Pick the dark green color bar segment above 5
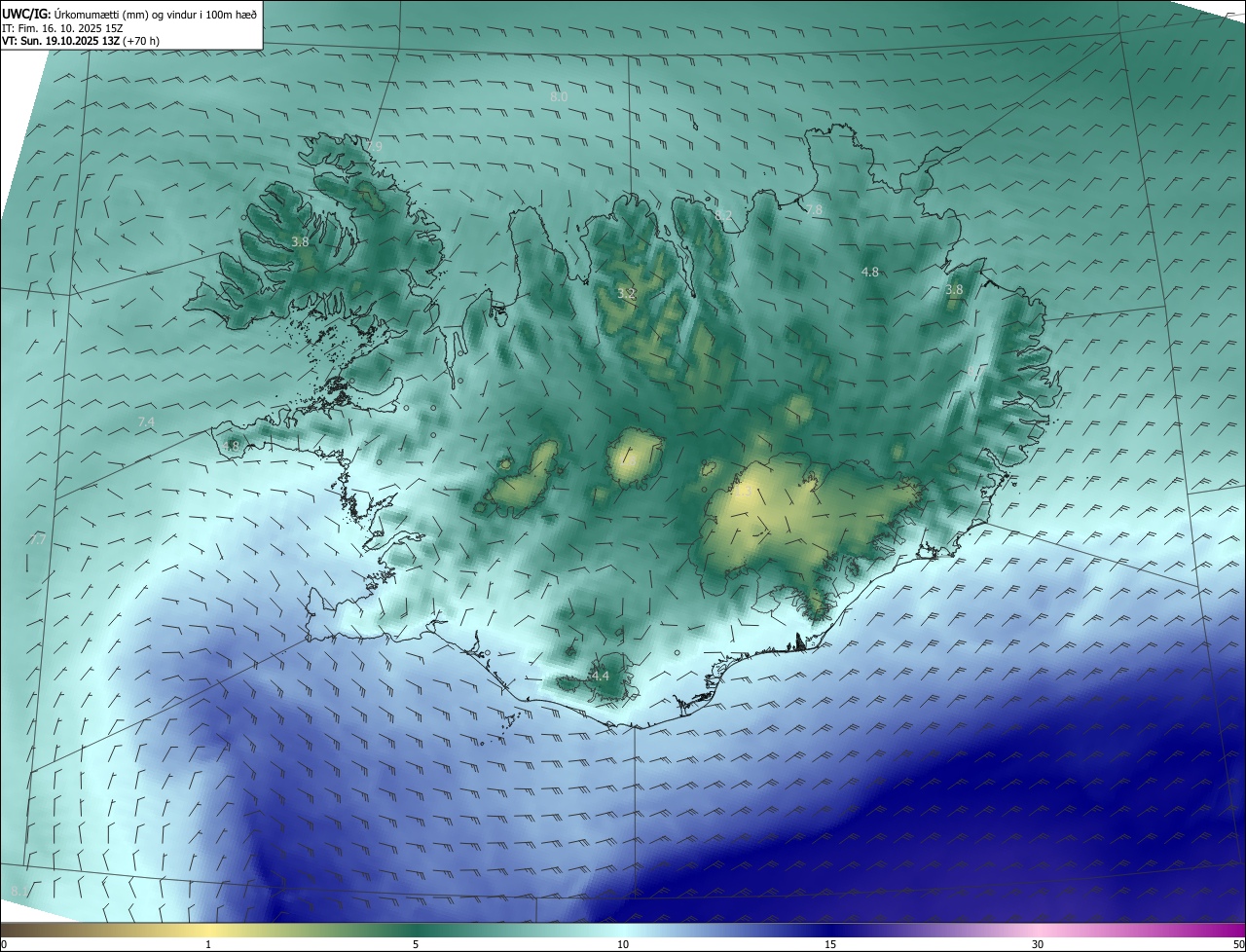The image size is (1246, 952). (x=416, y=931)
